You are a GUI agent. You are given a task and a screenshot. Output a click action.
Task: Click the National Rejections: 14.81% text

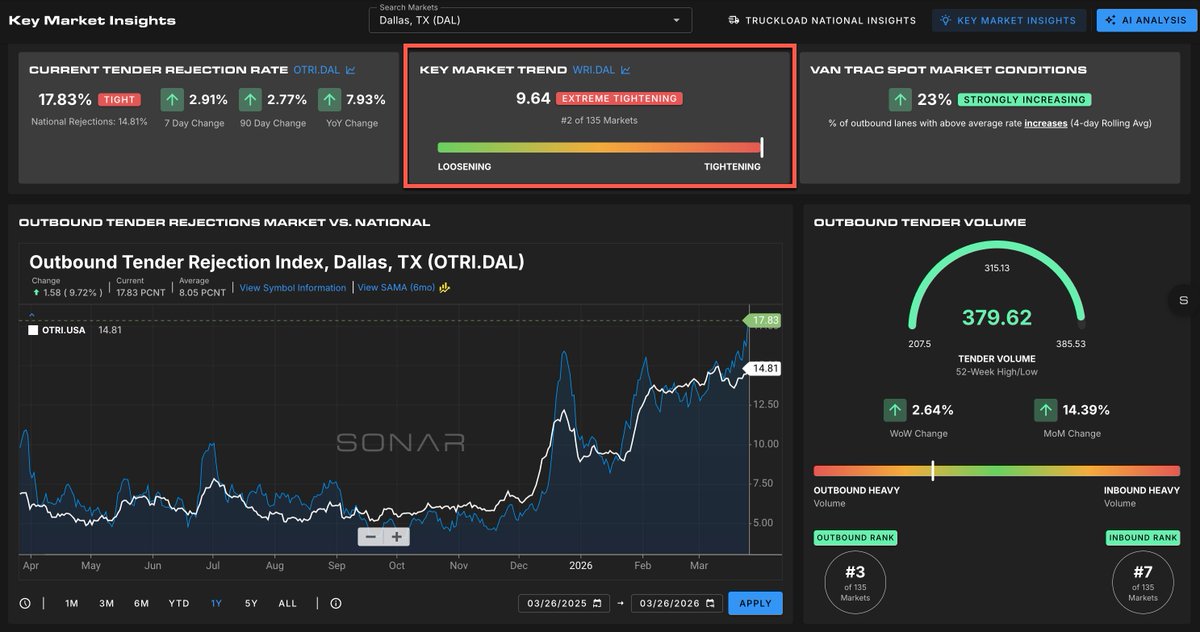coord(89,122)
